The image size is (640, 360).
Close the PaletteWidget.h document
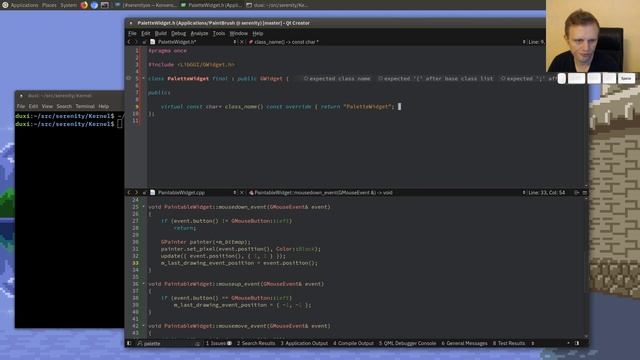[242, 42]
